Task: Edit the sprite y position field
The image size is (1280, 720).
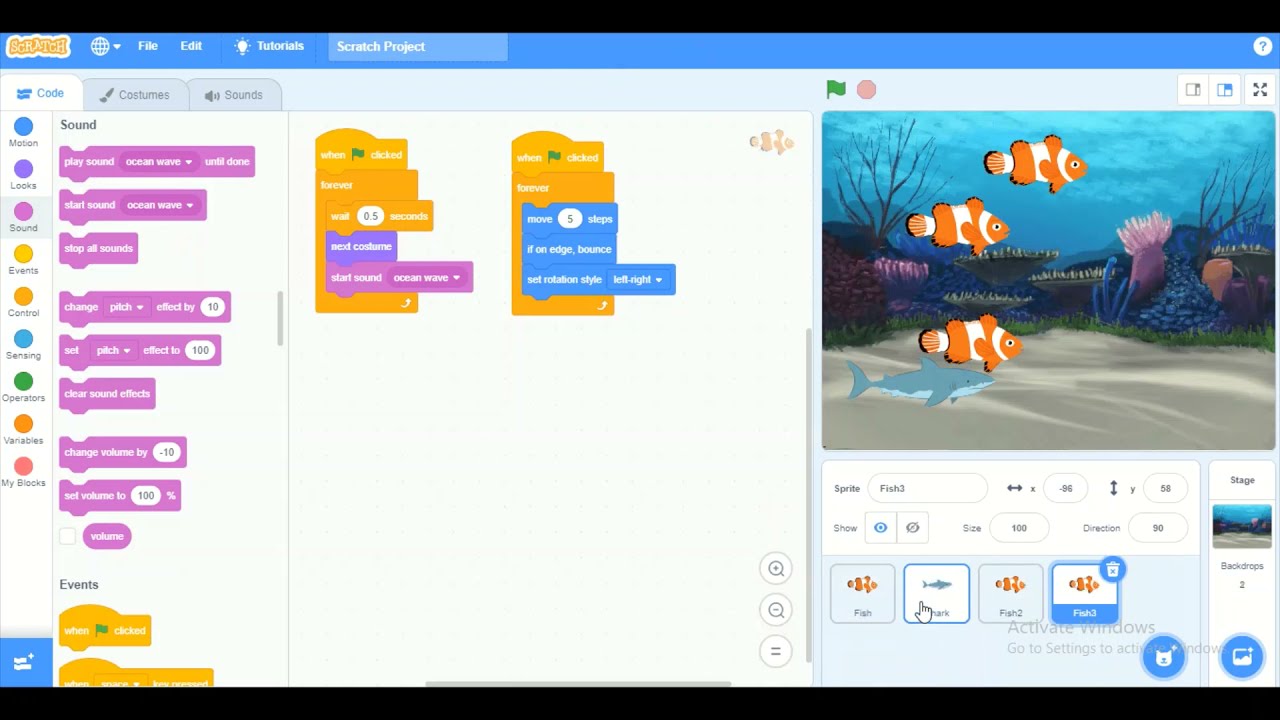Action: [x=1165, y=488]
